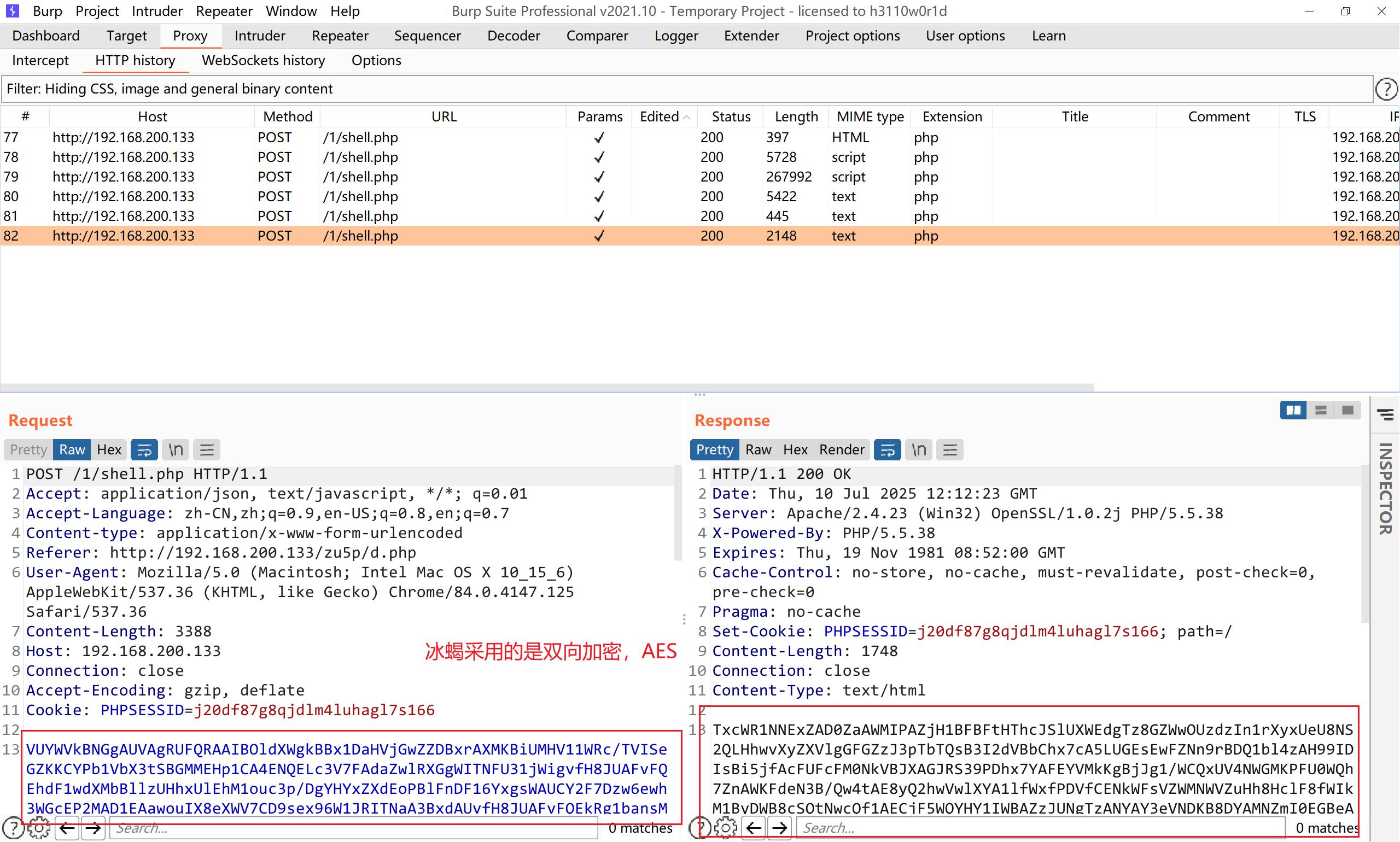Open Request message editor menu icon

tap(207, 450)
